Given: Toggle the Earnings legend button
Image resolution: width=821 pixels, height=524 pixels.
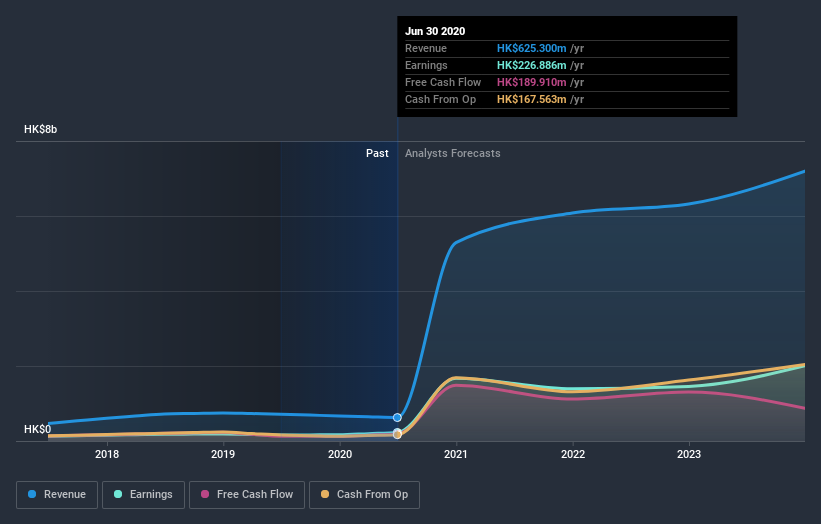Looking at the screenshot, I should click(143, 495).
